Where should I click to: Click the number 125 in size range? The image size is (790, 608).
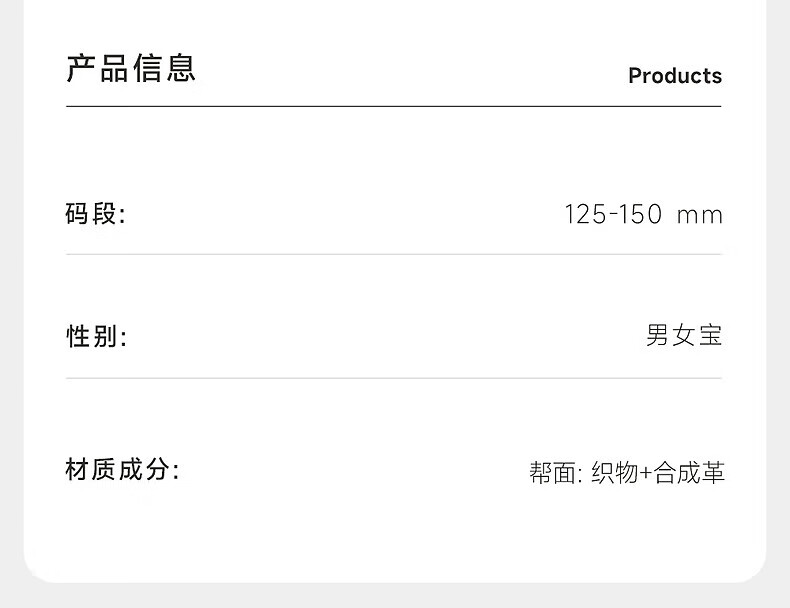point(585,214)
